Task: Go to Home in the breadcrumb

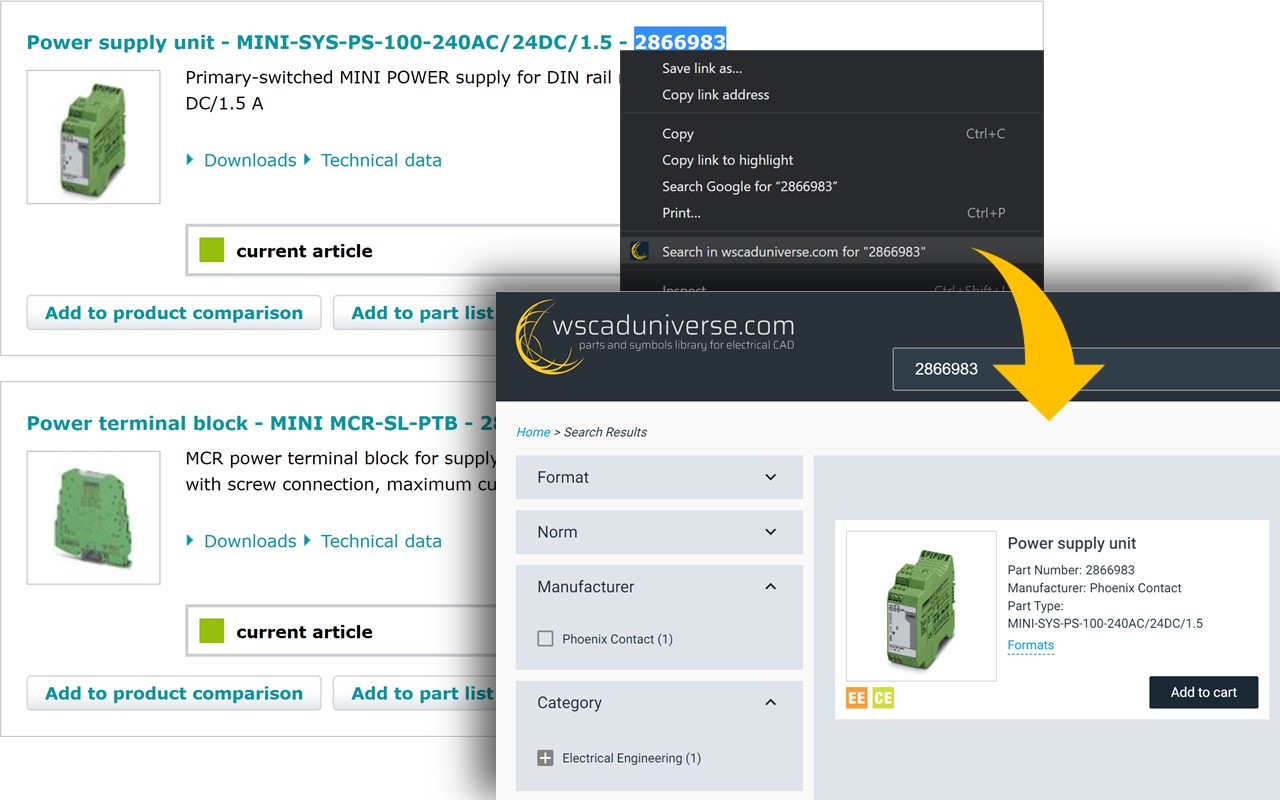Action: pyautogui.click(x=533, y=432)
